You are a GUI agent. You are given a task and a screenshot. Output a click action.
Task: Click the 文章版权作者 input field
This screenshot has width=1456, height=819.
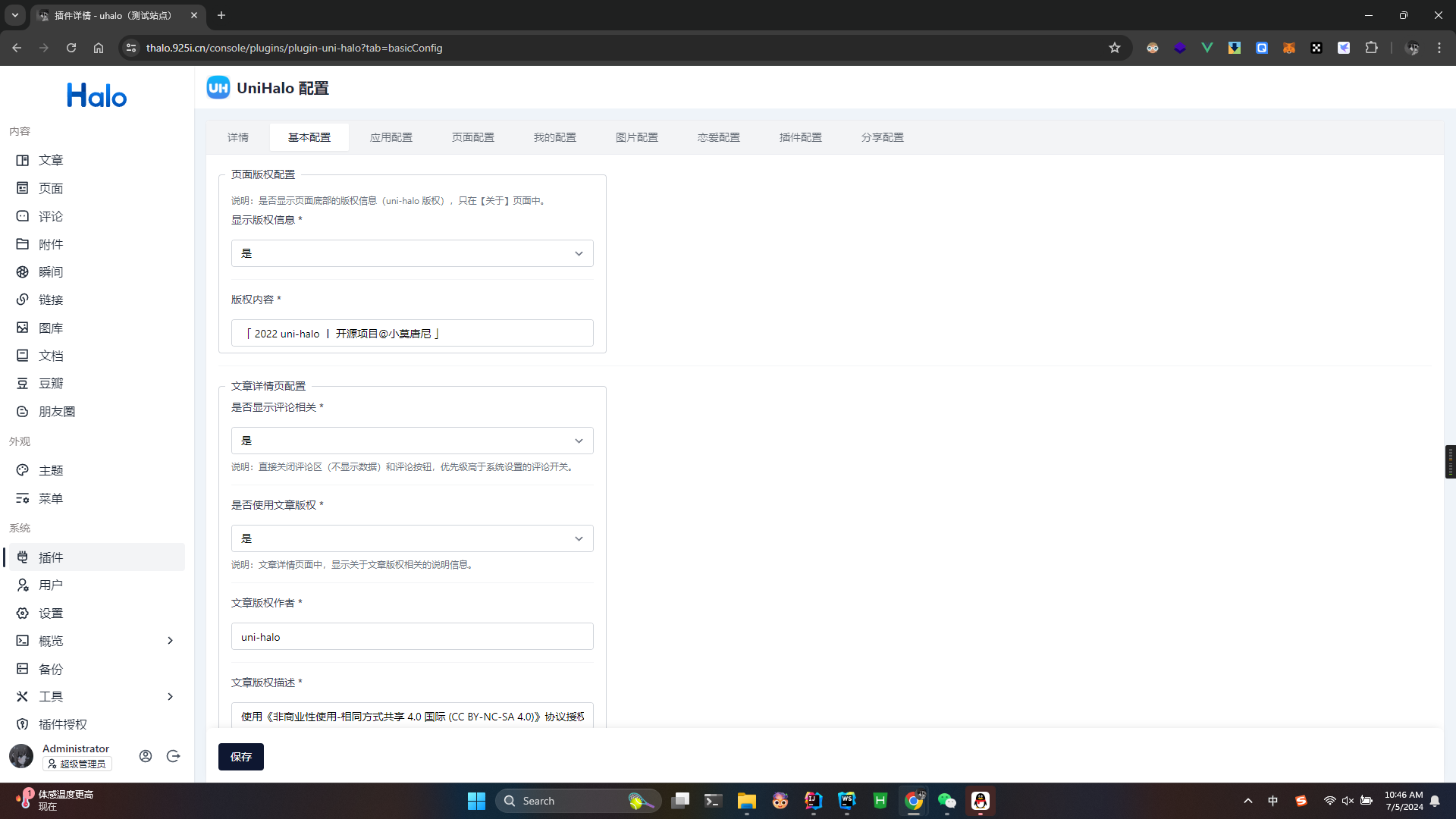coord(412,636)
